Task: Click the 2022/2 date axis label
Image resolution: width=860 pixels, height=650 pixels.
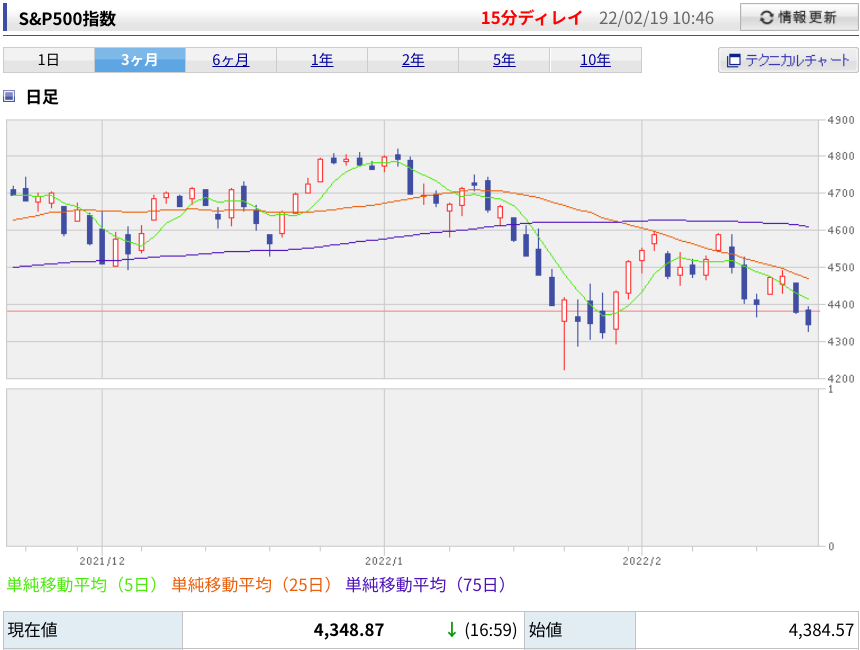Action: click(642, 561)
